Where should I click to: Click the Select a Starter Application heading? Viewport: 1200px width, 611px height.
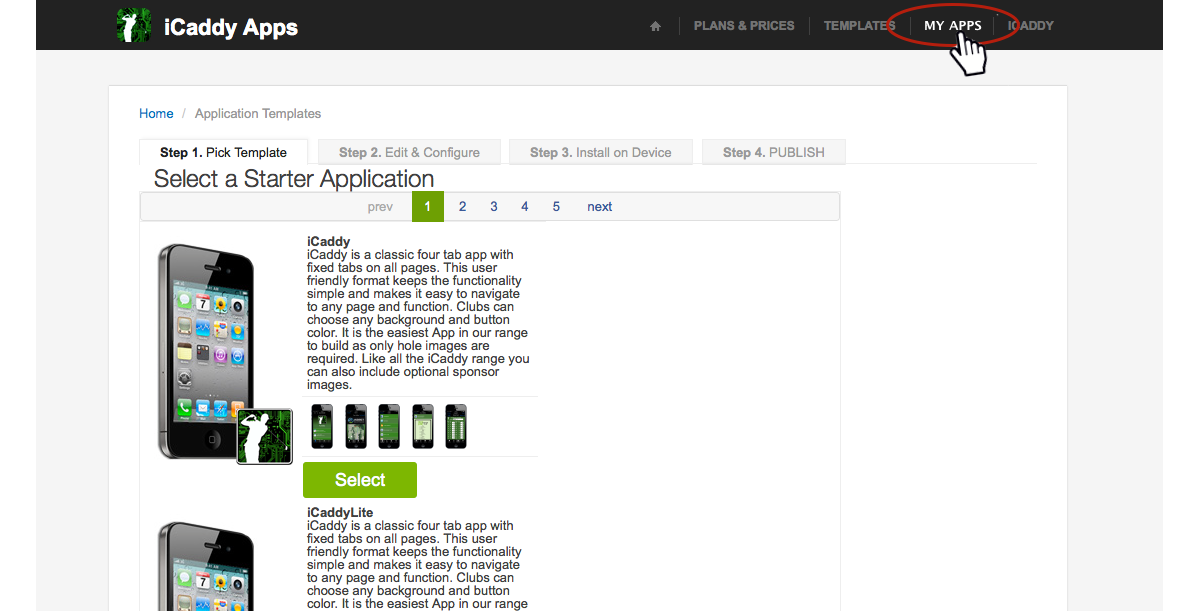click(x=294, y=179)
